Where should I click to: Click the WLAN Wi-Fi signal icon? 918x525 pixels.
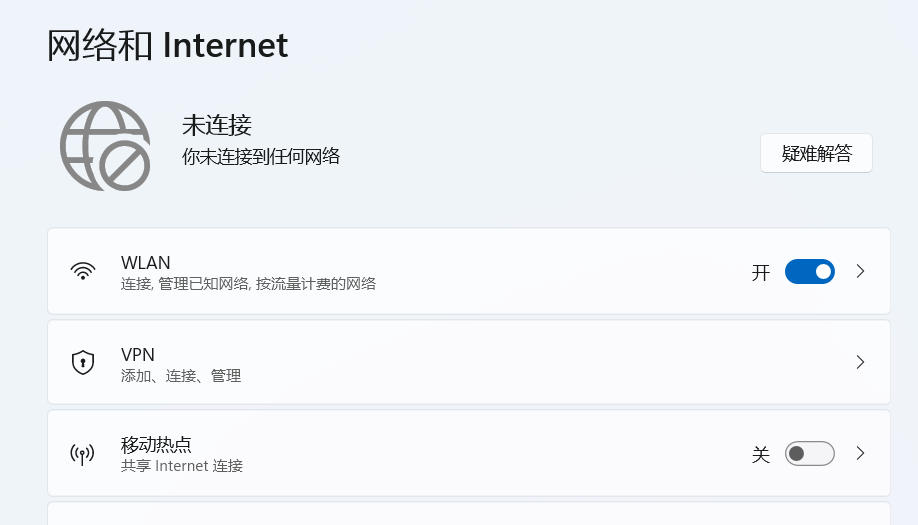83,271
